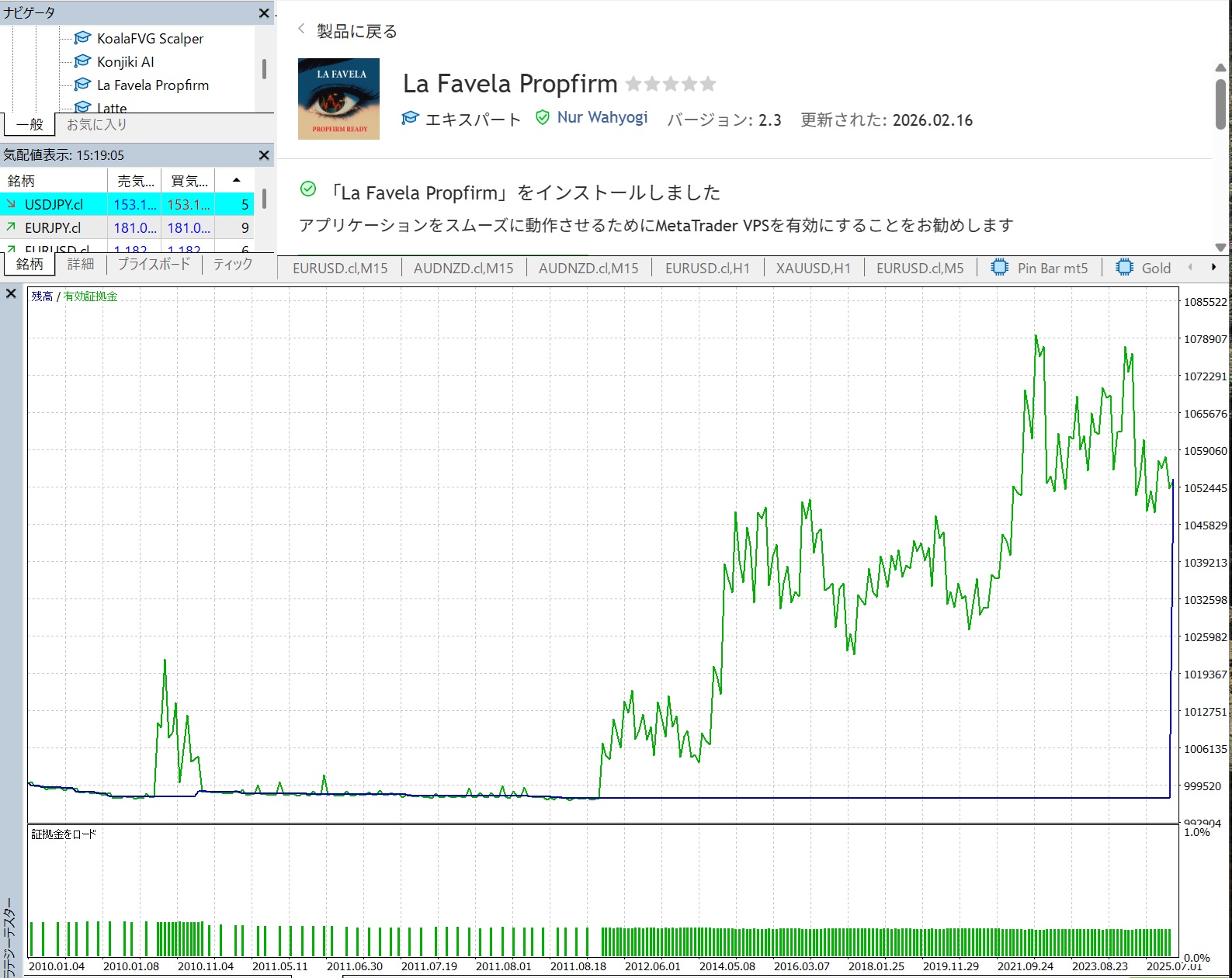Click the 残高 balance legend label
This screenshot has height=978, width=1232.
click(42, 297)
